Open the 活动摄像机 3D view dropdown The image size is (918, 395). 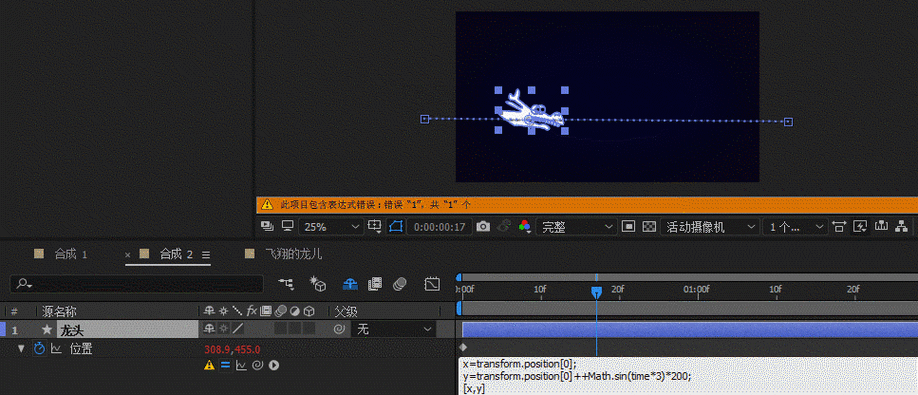pyautogui.click(x=709, y=227)
